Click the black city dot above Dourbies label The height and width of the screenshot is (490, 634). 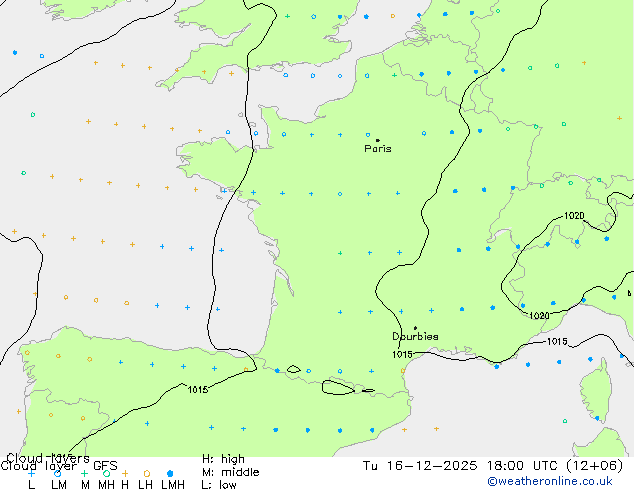[415, 328]
